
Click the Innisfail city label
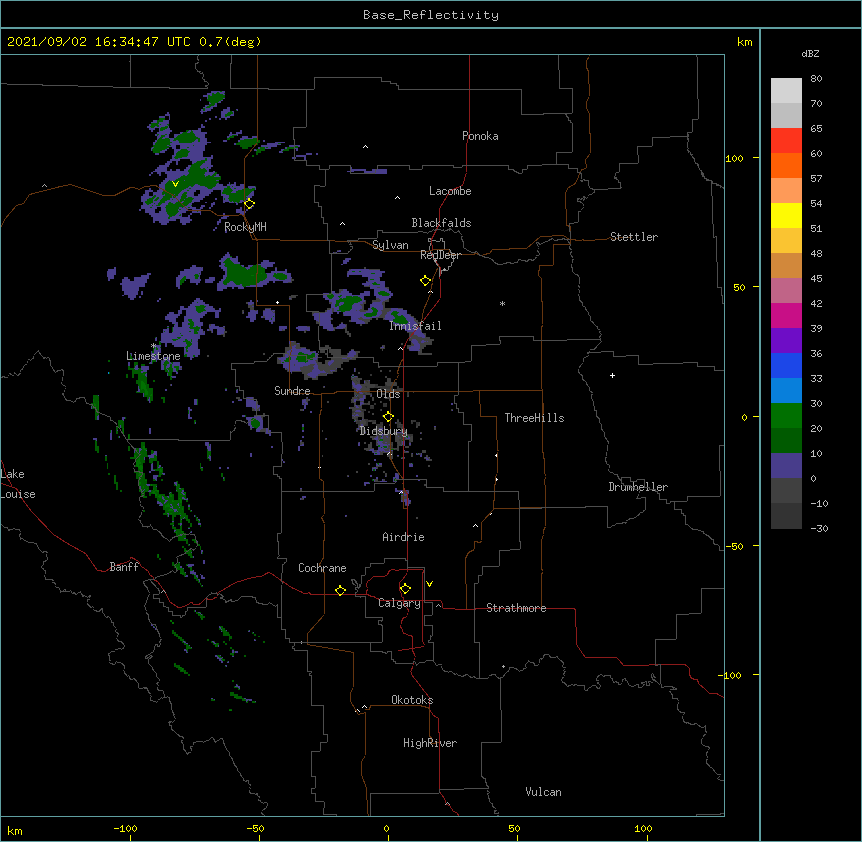(x=415, y=326)
